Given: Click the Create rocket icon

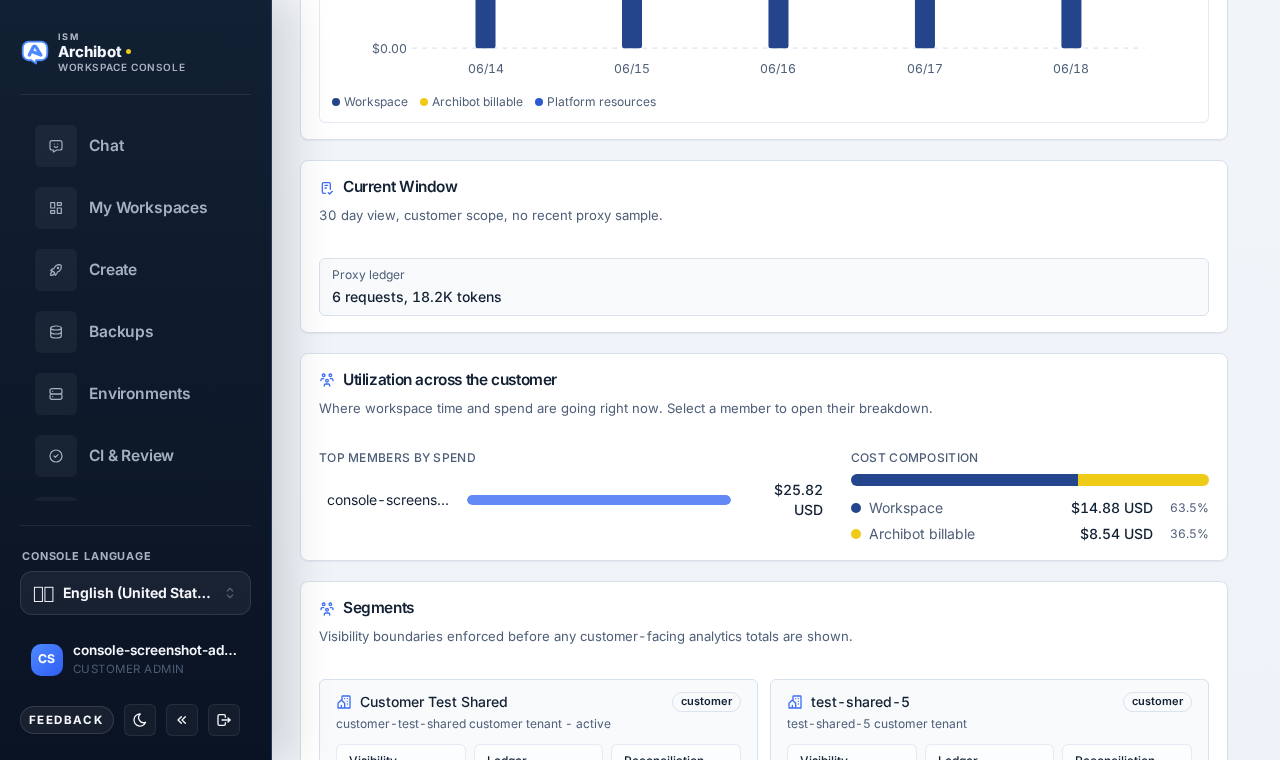Looking at the screenshot, I should pyautogui.click(x=56, y=270).
